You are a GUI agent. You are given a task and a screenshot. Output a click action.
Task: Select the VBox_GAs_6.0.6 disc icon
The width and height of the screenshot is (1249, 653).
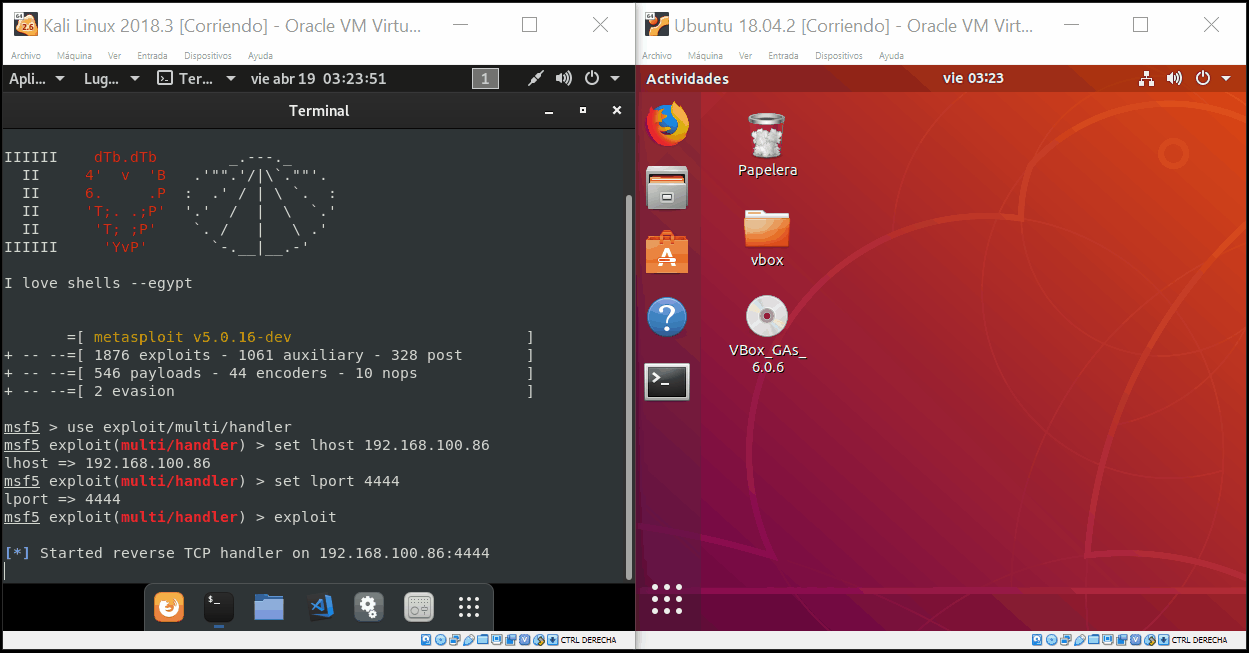(x=767, y=335)
